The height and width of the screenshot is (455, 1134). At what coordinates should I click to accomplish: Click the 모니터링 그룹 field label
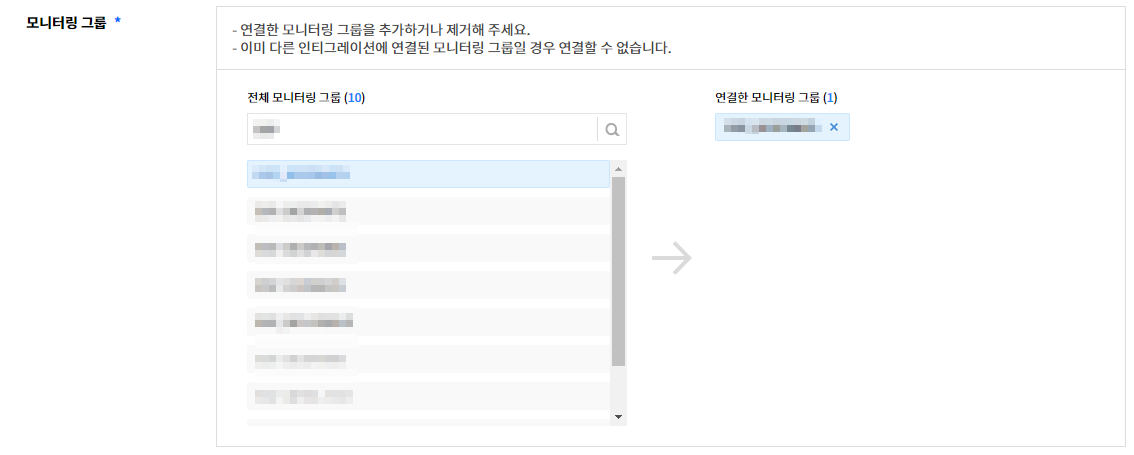(x=66, y=21)
